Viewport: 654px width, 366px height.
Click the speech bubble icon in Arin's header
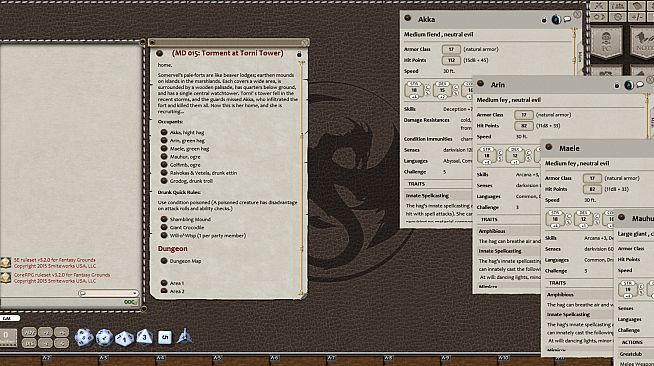640,85
